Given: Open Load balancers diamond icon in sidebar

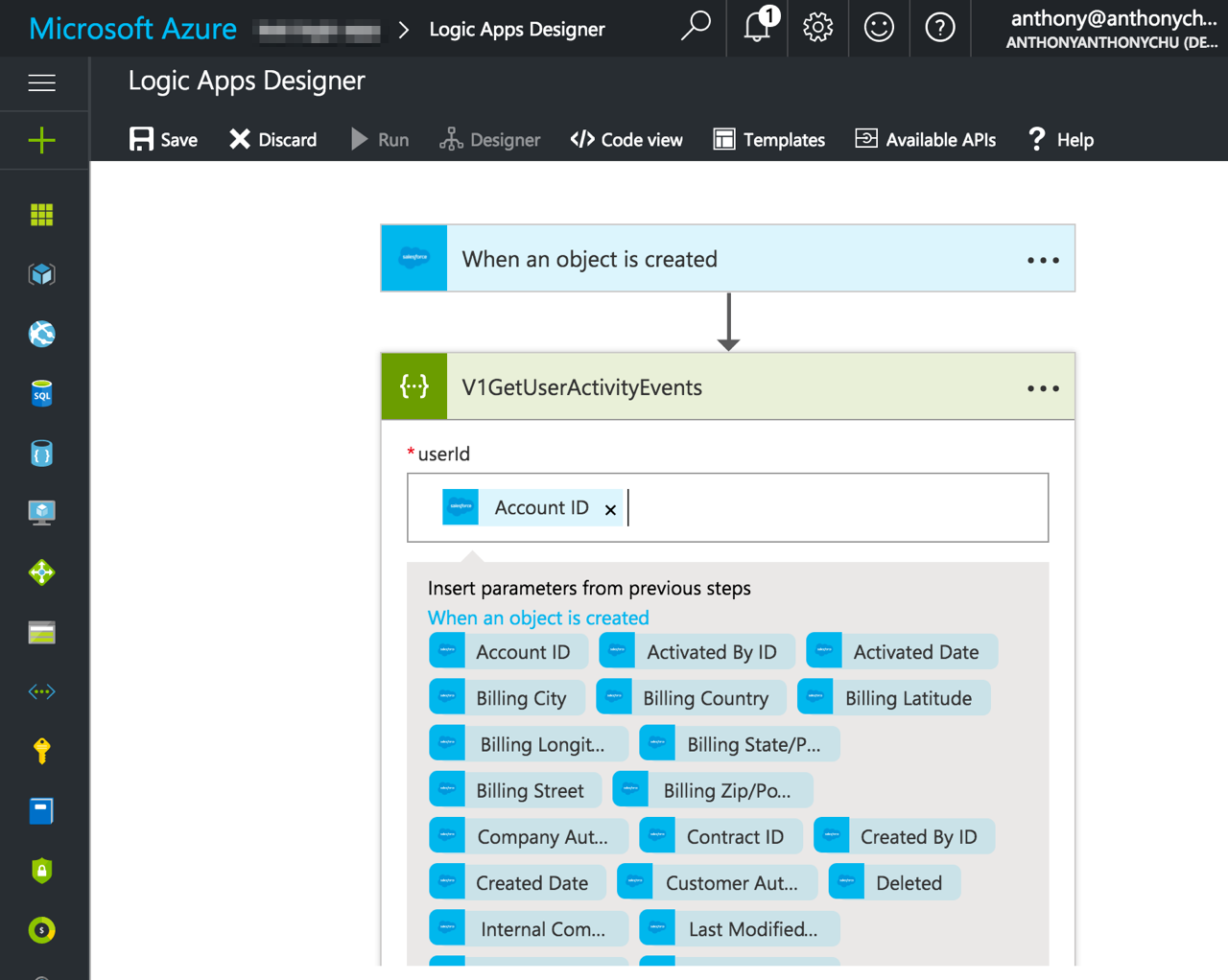Looking at the screenshot, I should click(41, 572).
